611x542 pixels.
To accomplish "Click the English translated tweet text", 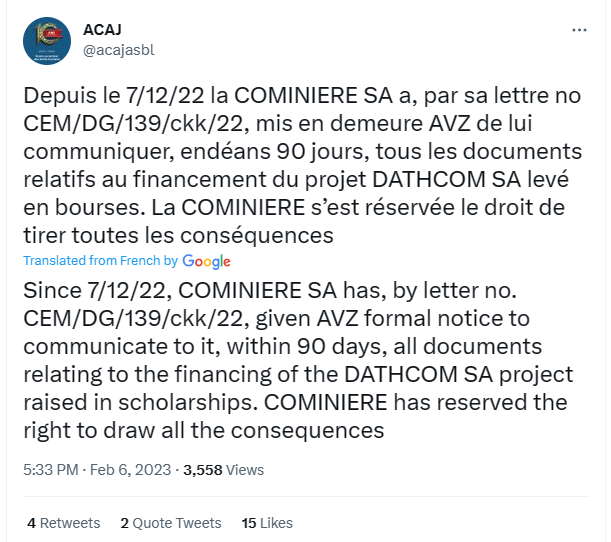I will coord(298,360).
